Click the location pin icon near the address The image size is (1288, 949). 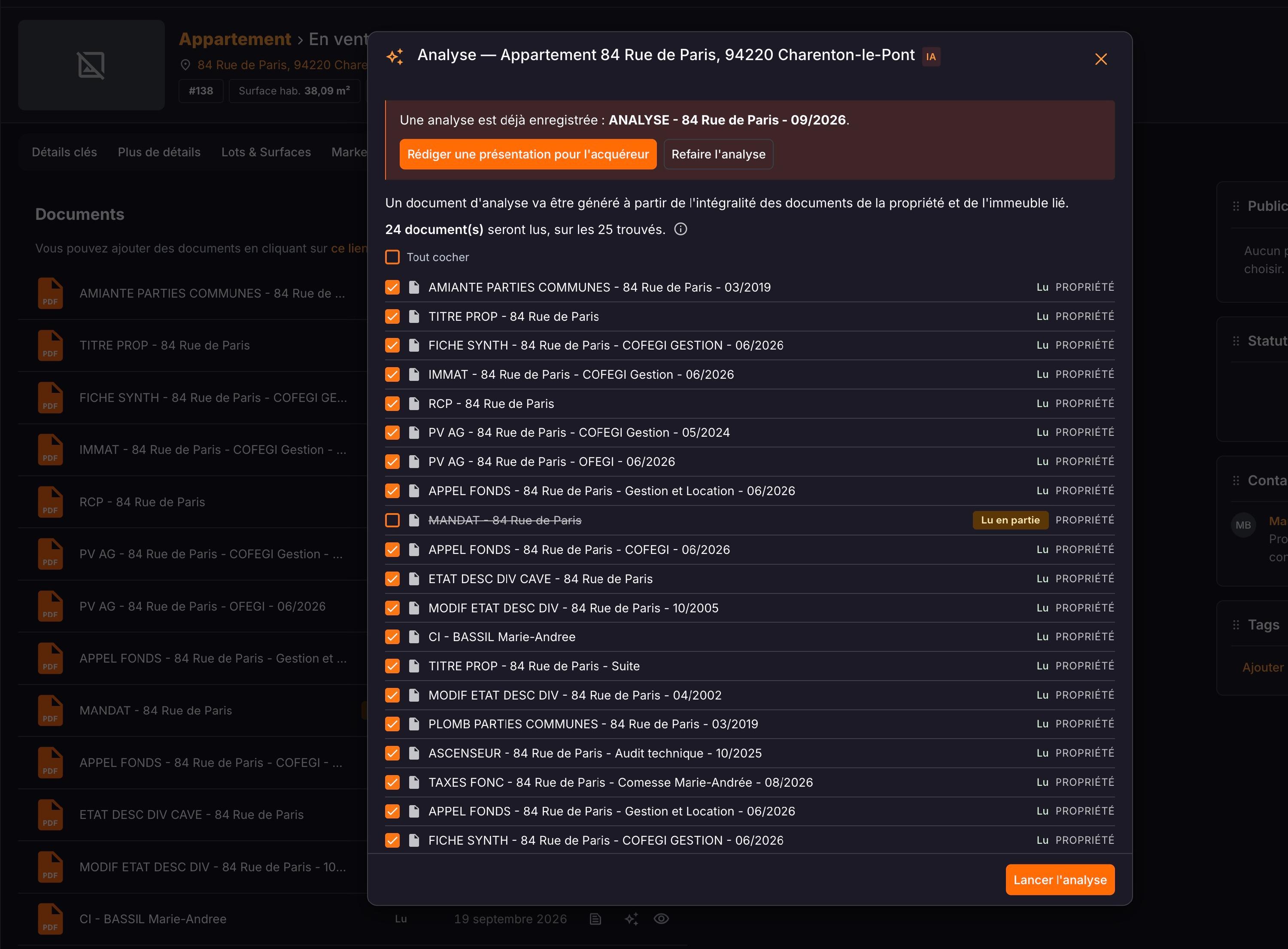point(185,65)
